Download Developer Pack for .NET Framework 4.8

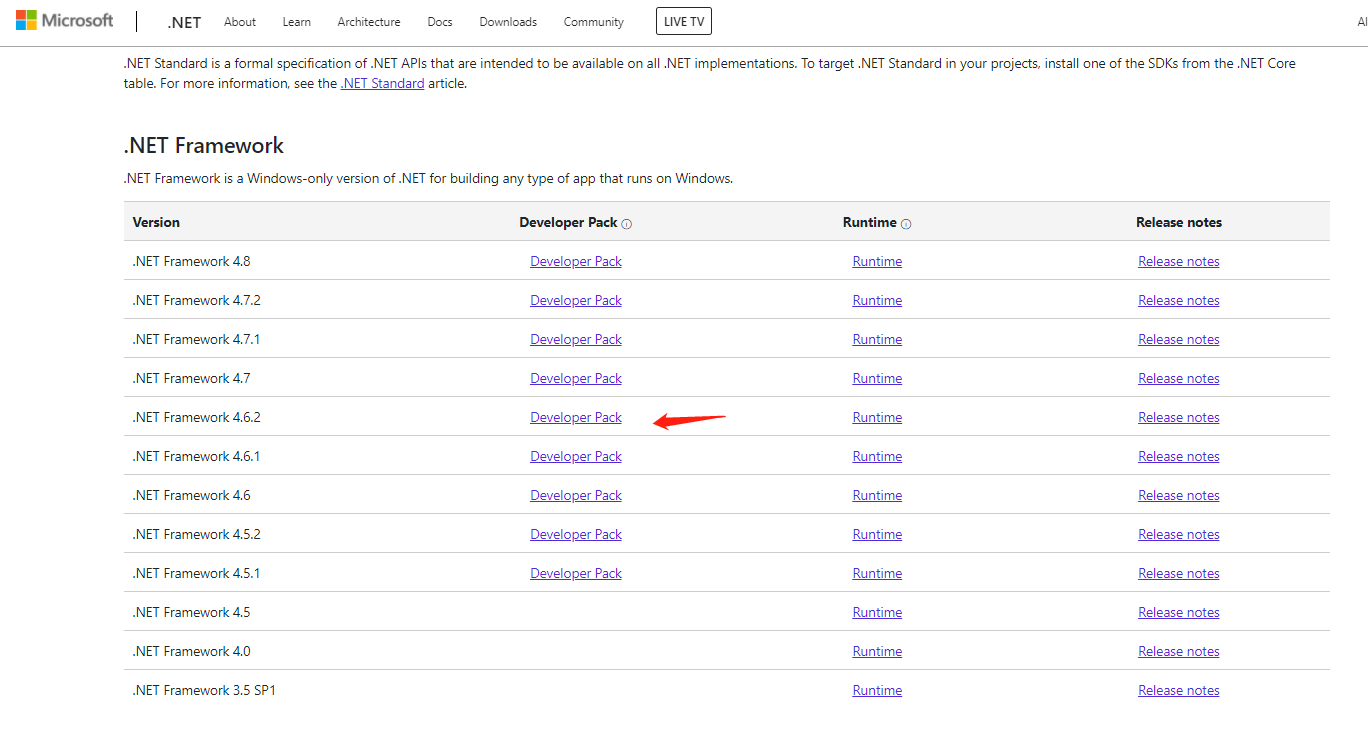coord(576,261)
